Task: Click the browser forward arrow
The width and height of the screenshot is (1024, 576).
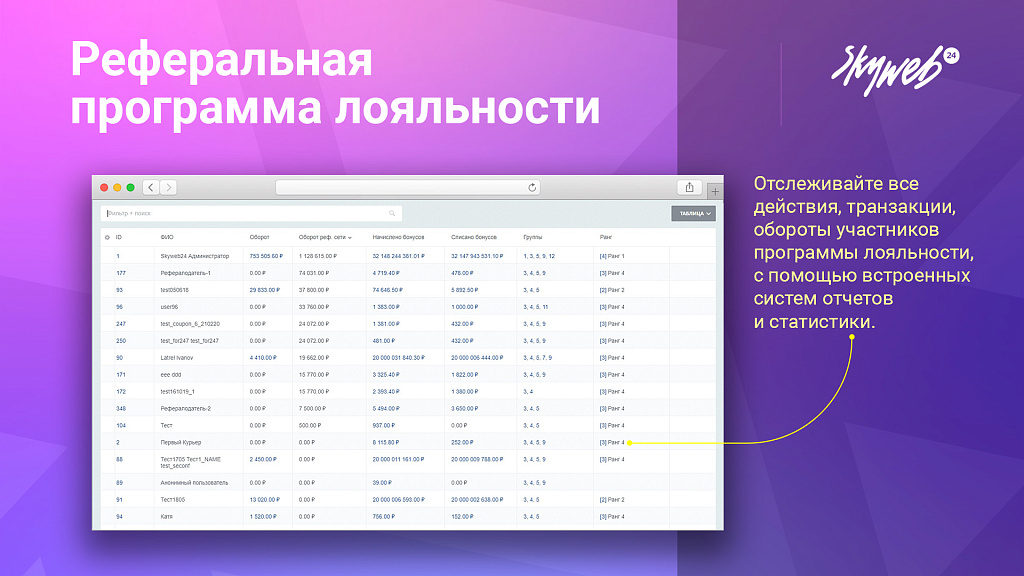Action: [167, 188]
